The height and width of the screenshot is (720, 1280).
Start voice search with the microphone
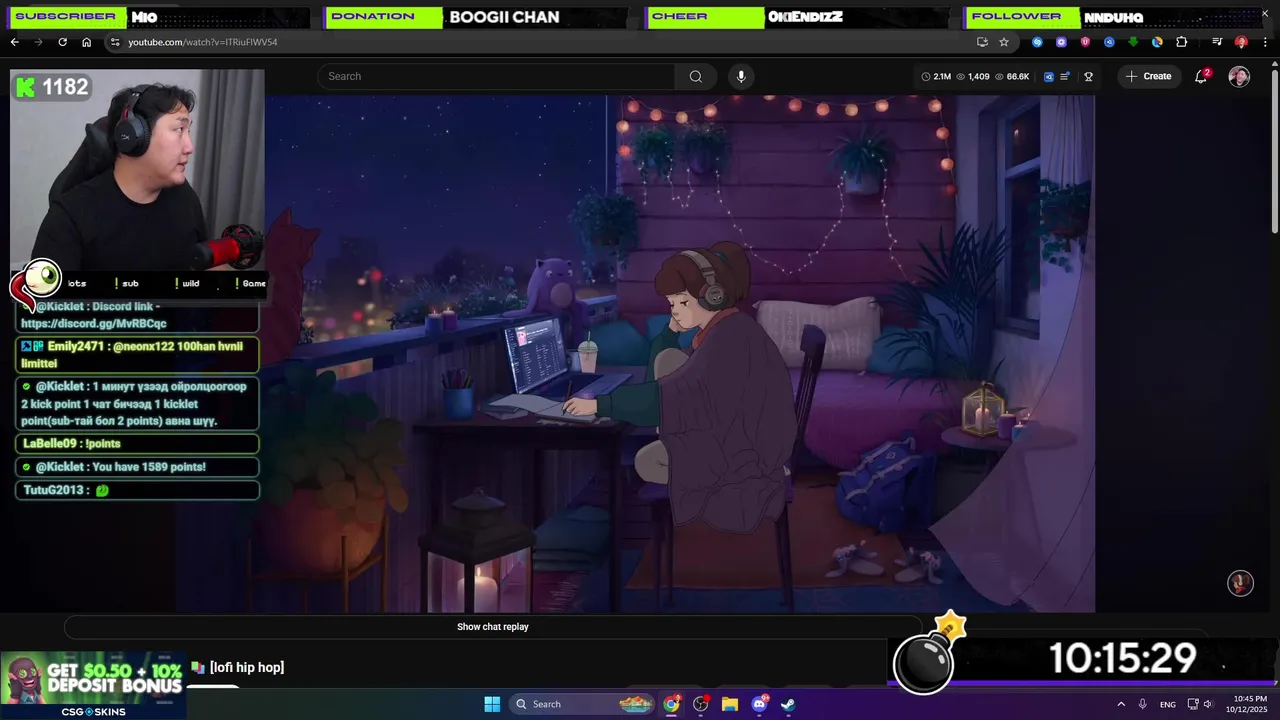pos(740,76)
